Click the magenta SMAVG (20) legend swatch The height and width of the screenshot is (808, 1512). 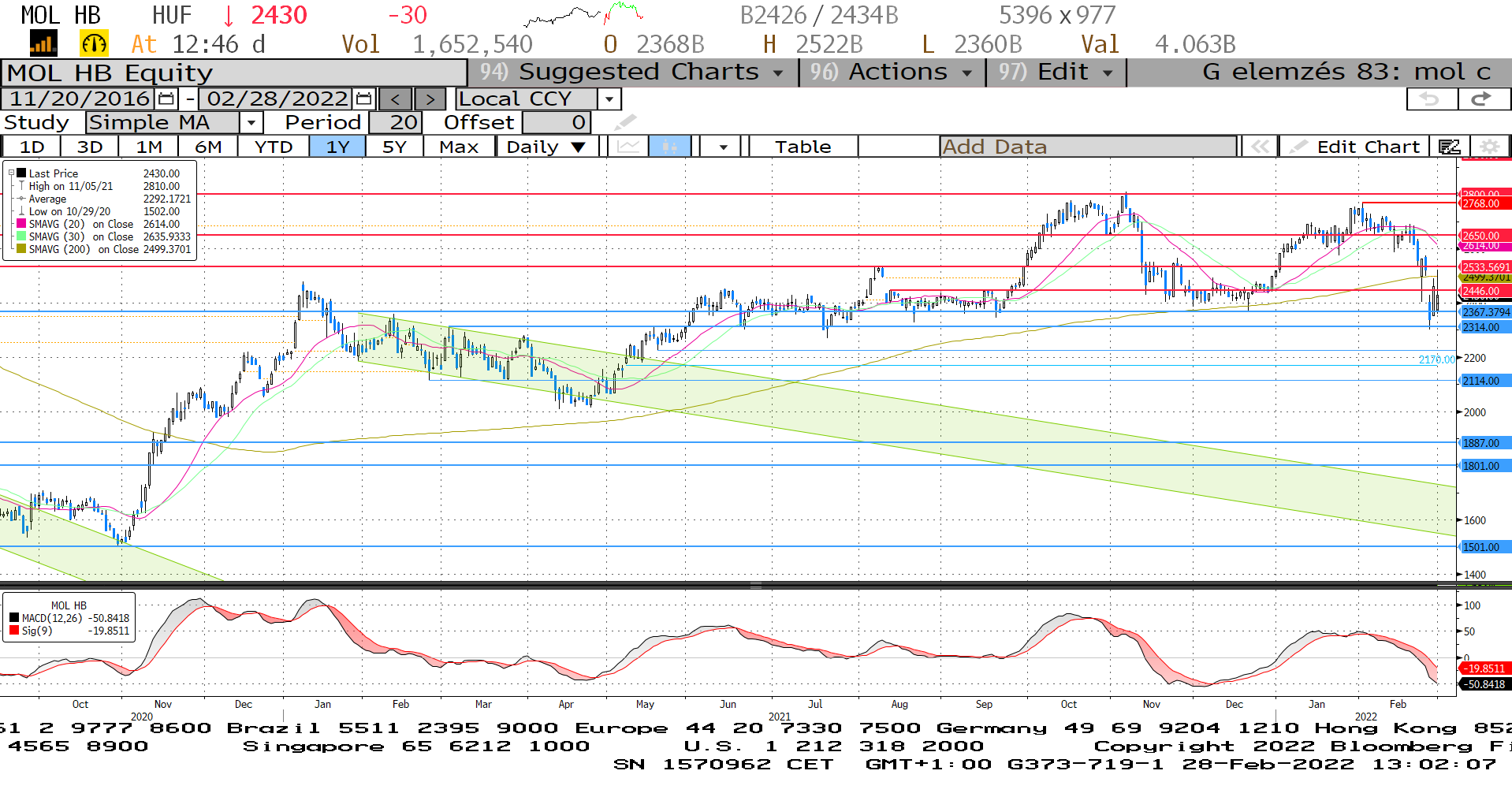(x=22, y=223)
